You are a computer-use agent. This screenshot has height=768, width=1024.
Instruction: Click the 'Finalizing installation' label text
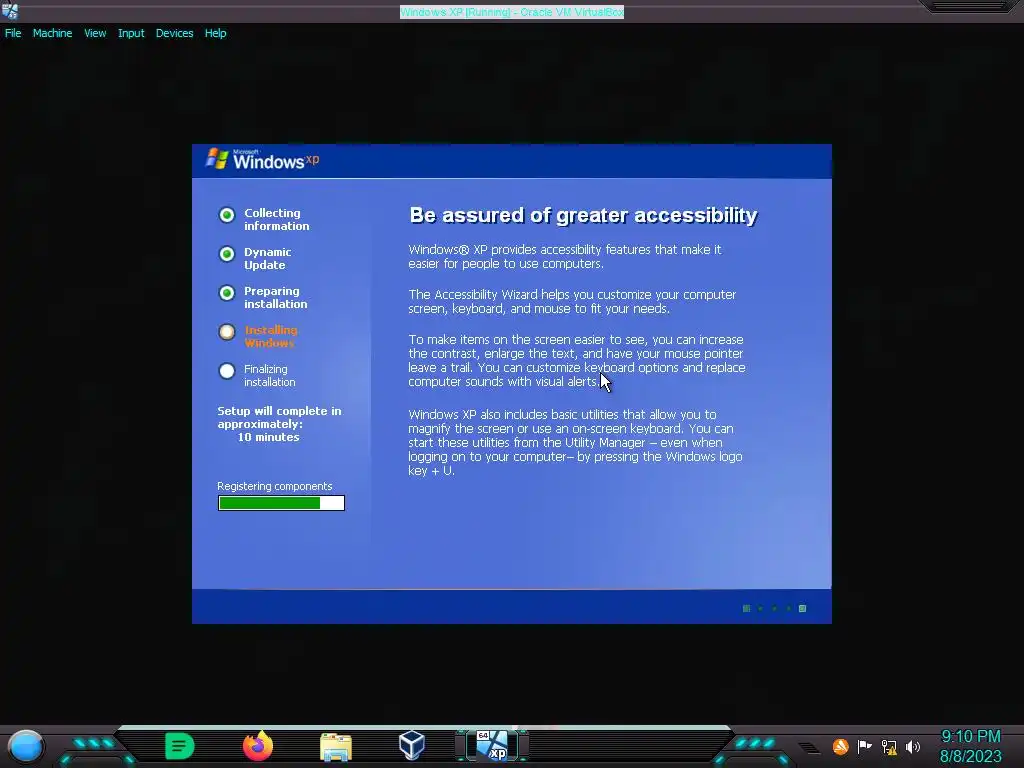coord(269,376)
